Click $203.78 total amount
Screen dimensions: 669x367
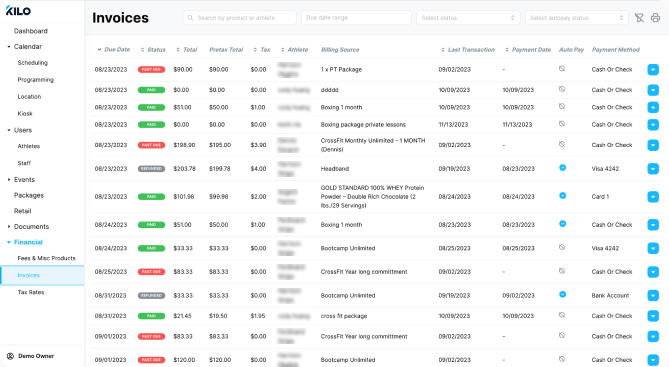[x=184, y=169]
